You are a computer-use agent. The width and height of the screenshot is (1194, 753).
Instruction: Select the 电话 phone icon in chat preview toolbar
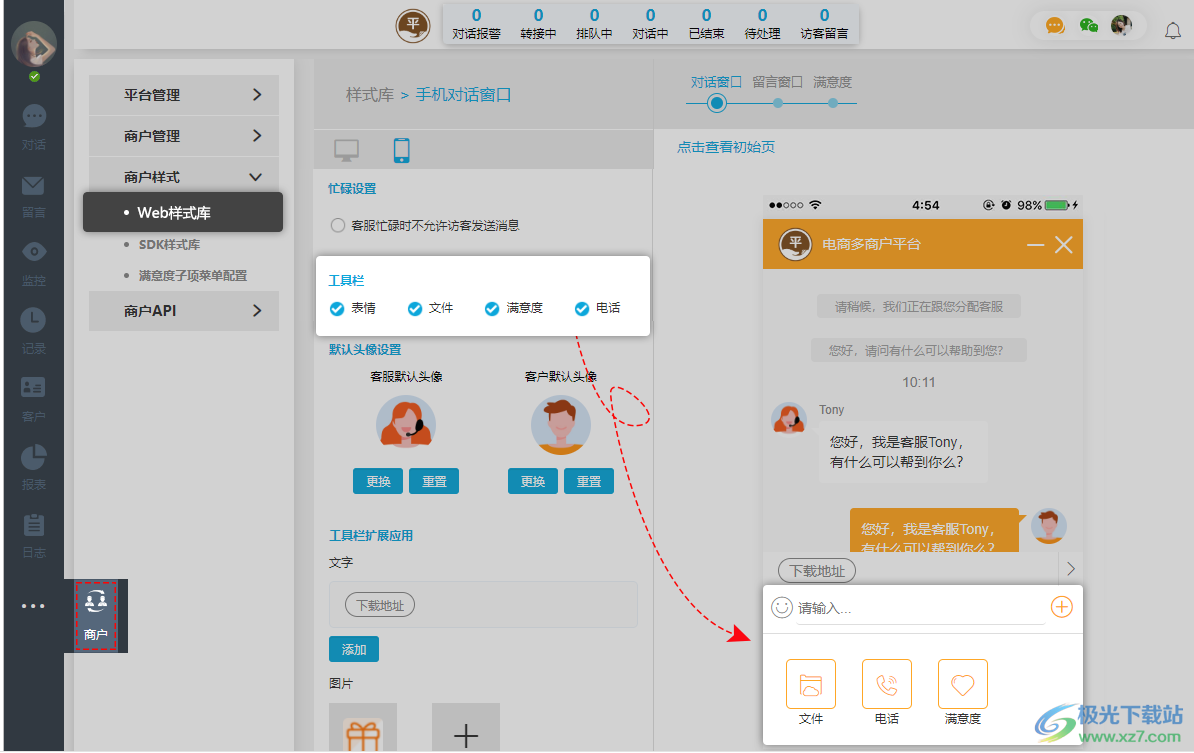click(886, 684)
